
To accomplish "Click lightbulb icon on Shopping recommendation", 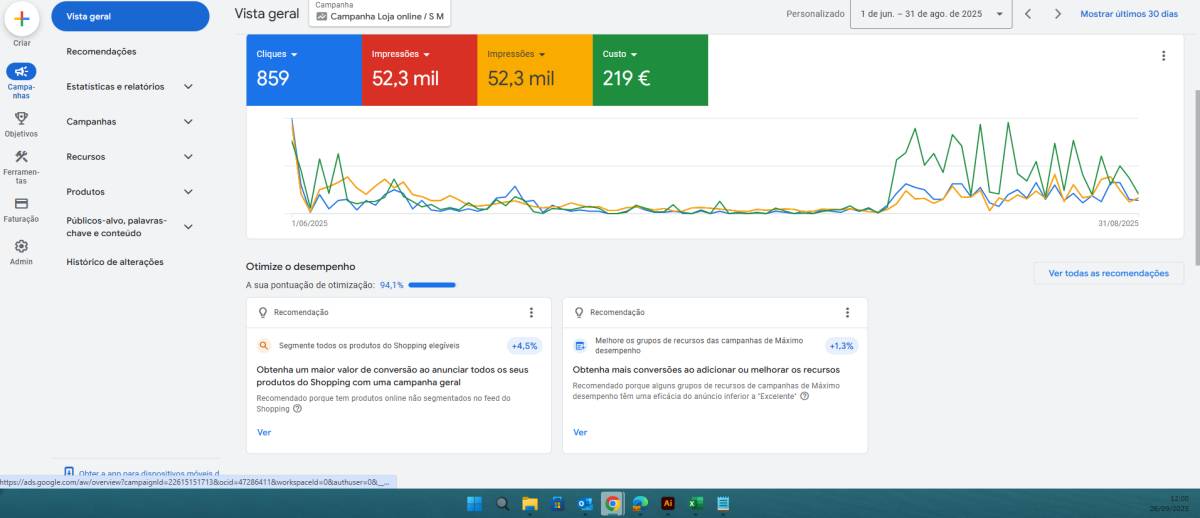I will tap(263, 312).
